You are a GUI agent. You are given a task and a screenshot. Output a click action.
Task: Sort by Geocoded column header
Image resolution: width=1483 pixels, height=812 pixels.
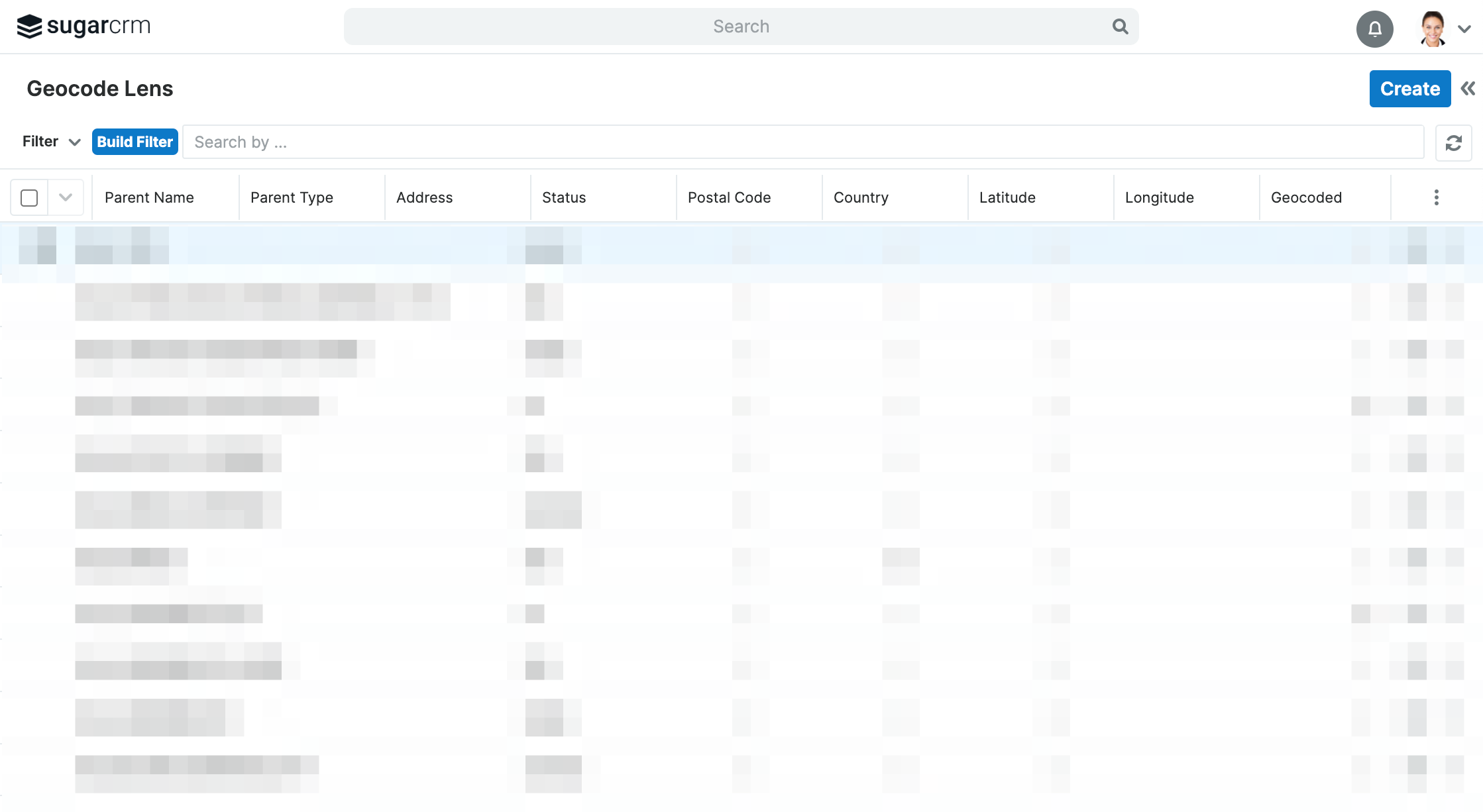tap(1306, 197)
